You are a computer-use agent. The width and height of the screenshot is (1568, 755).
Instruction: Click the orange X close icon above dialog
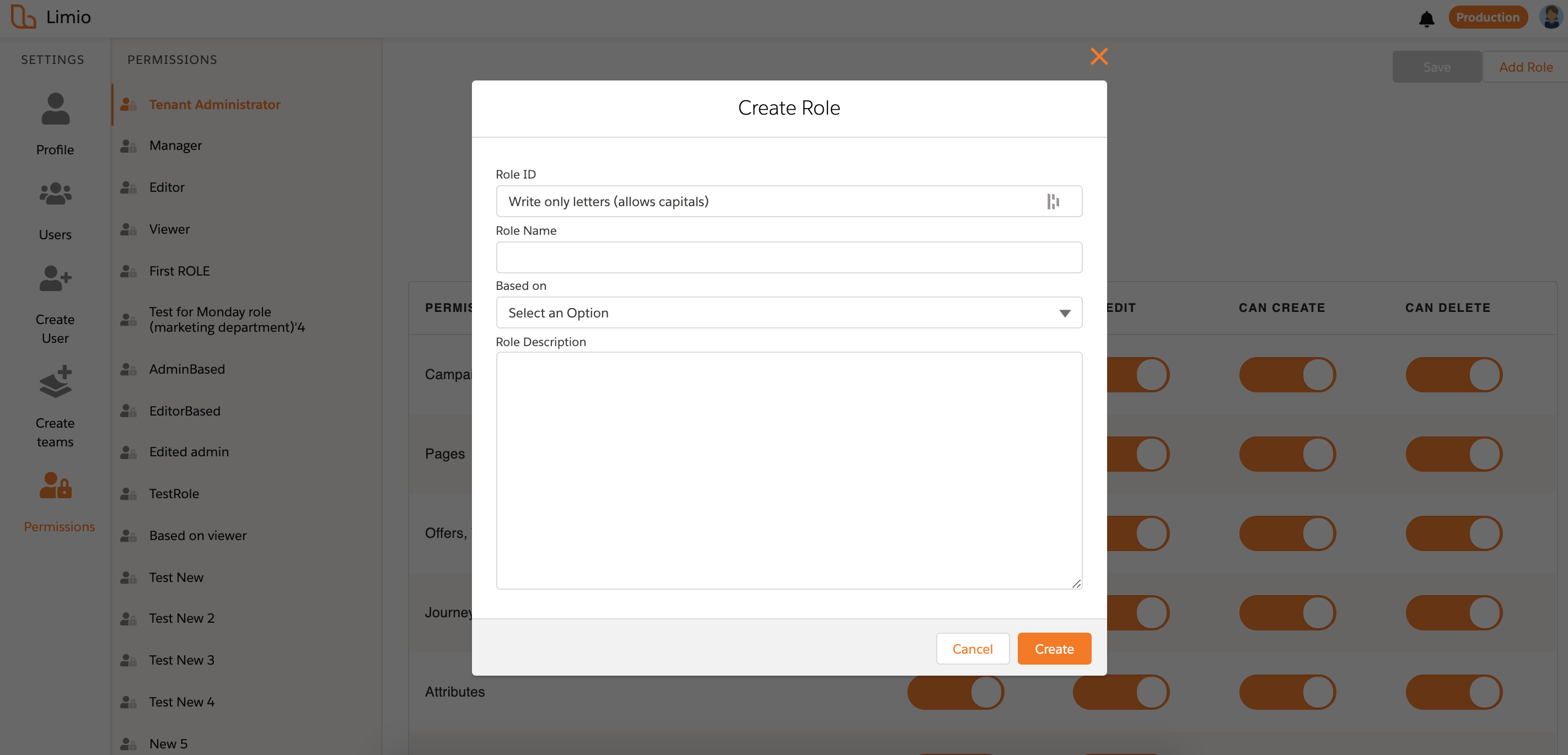pos(1099,56)
